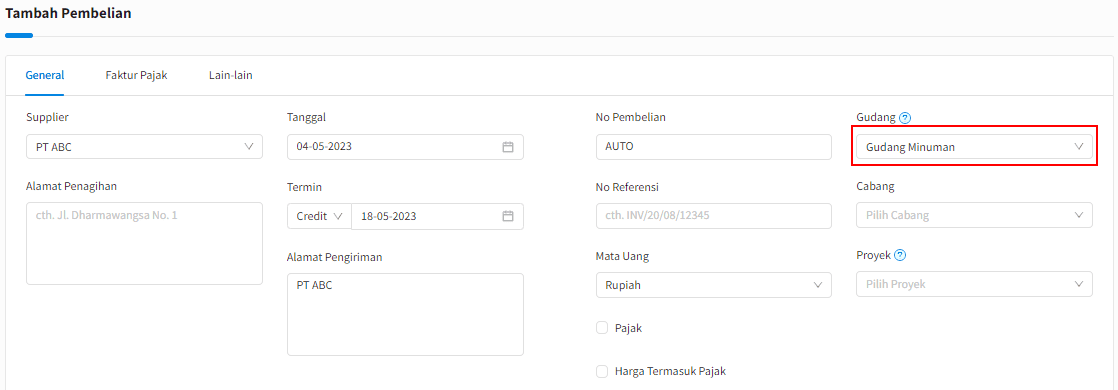Viewport: 1118px width, 390px height.
Task: Click the No Referensi input field
Action: [x=714, y=216]
